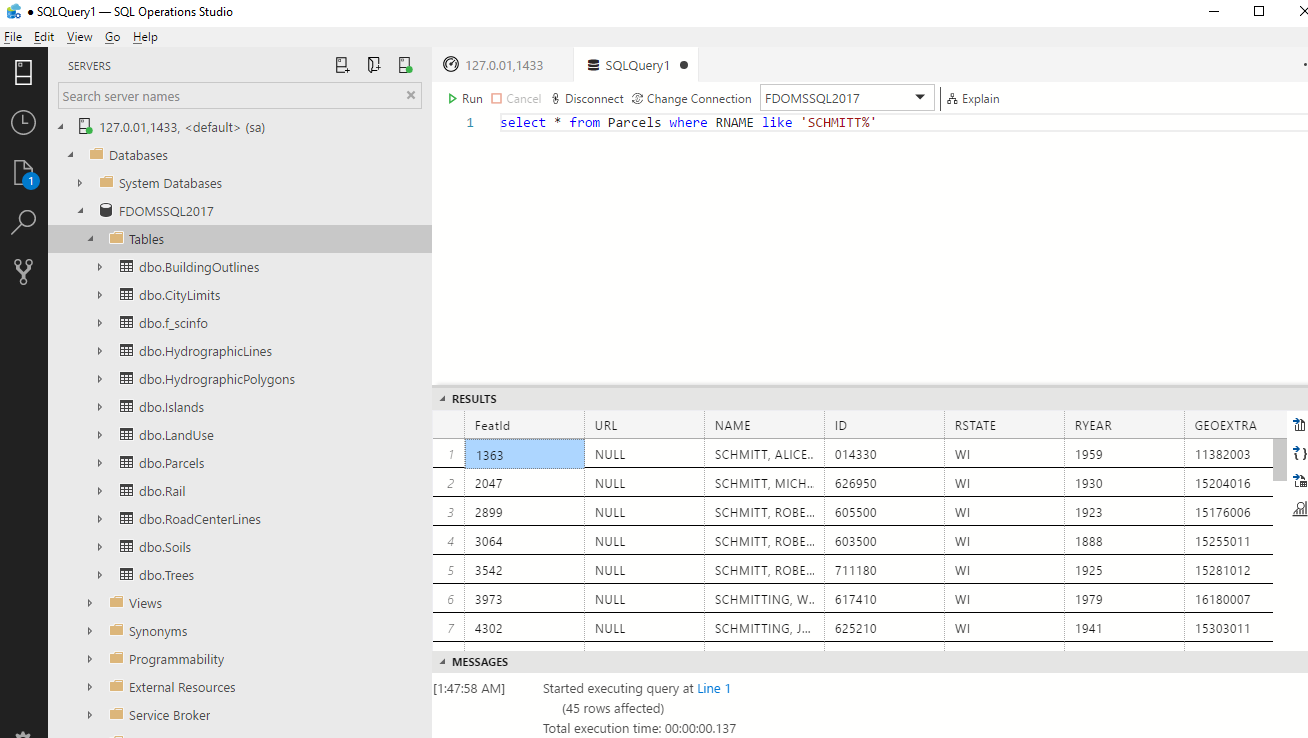This screenshot has height=738, width=1308.
Task: Open the FDOMSSQL2017 database dropdown
Action: [x=847, y=98]
